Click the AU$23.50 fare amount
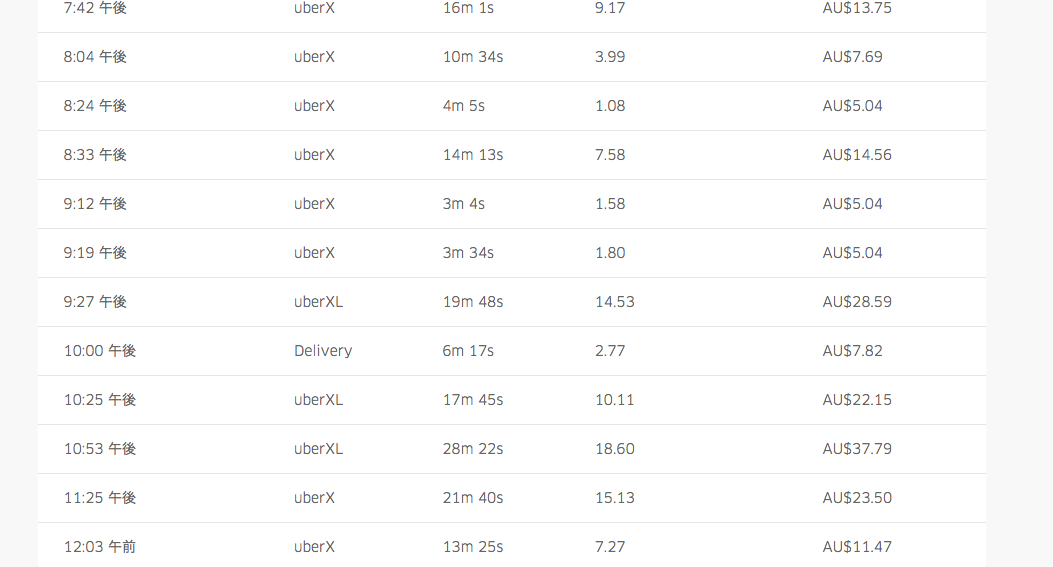1053x567 pixels. tap(857, 498)
